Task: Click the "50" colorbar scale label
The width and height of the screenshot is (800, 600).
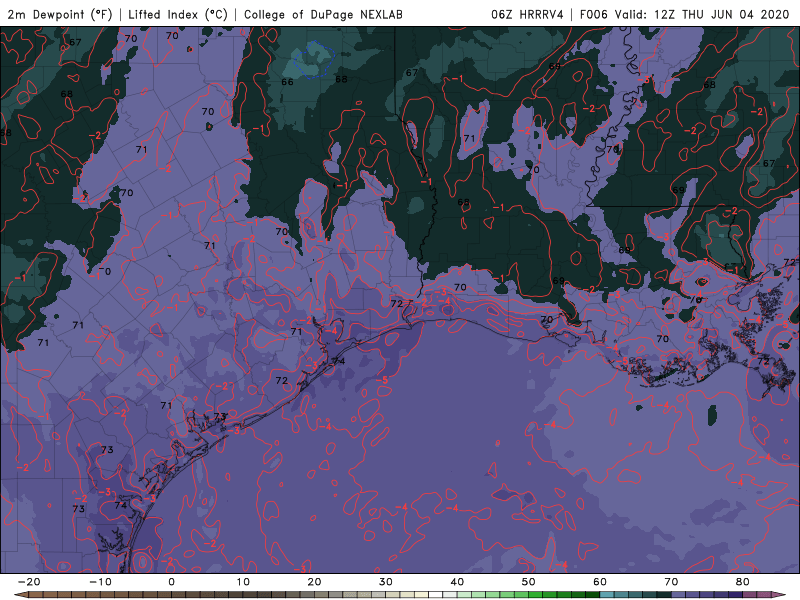Action: point(529,582)
